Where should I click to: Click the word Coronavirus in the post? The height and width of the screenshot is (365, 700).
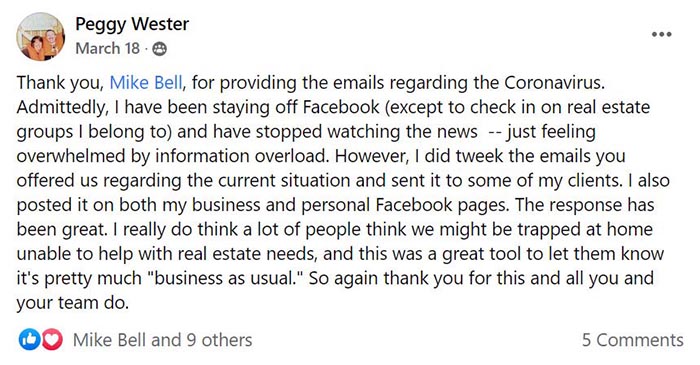click(554, 83)
